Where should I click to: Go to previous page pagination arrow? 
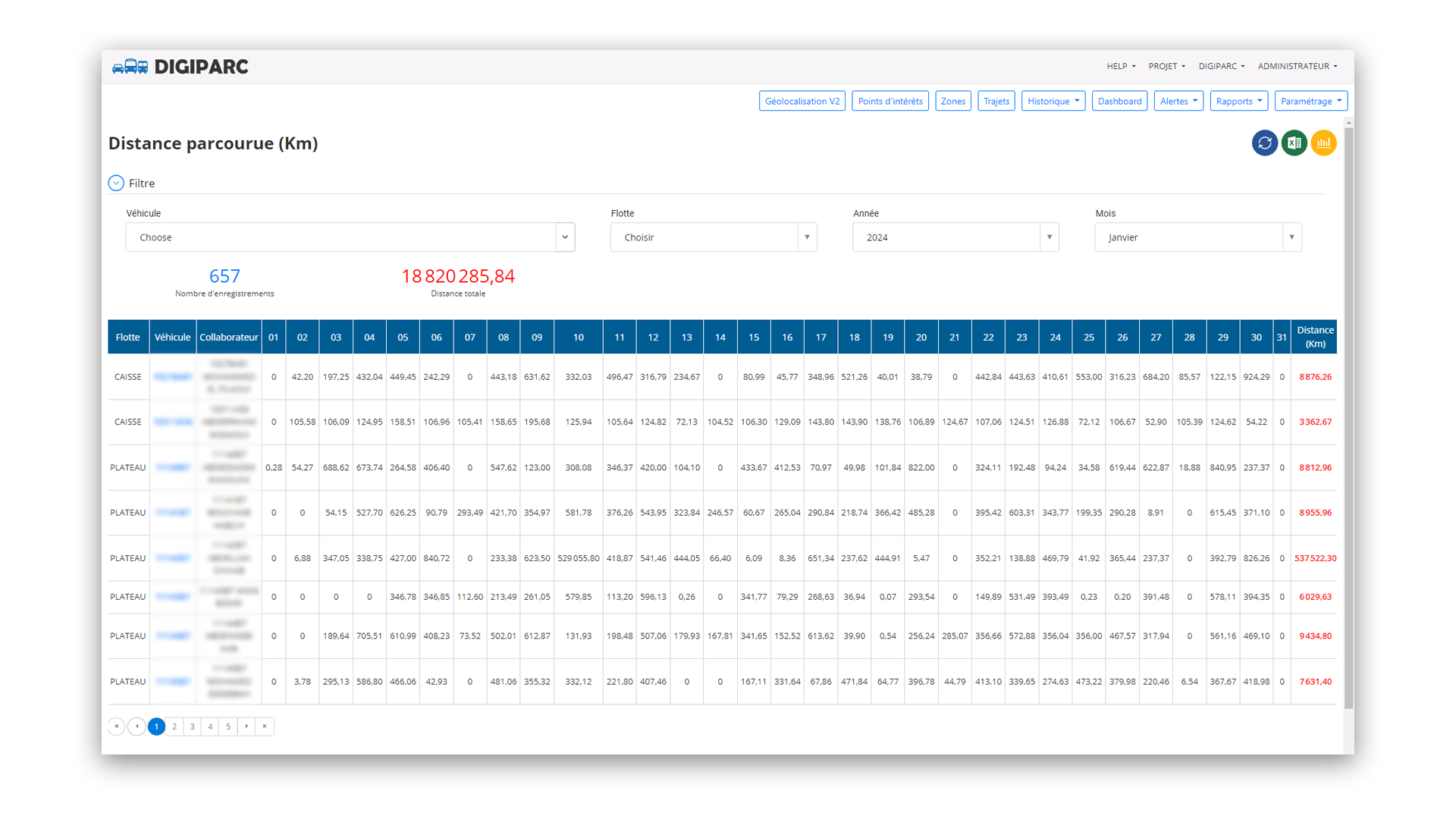coord(136,726)
